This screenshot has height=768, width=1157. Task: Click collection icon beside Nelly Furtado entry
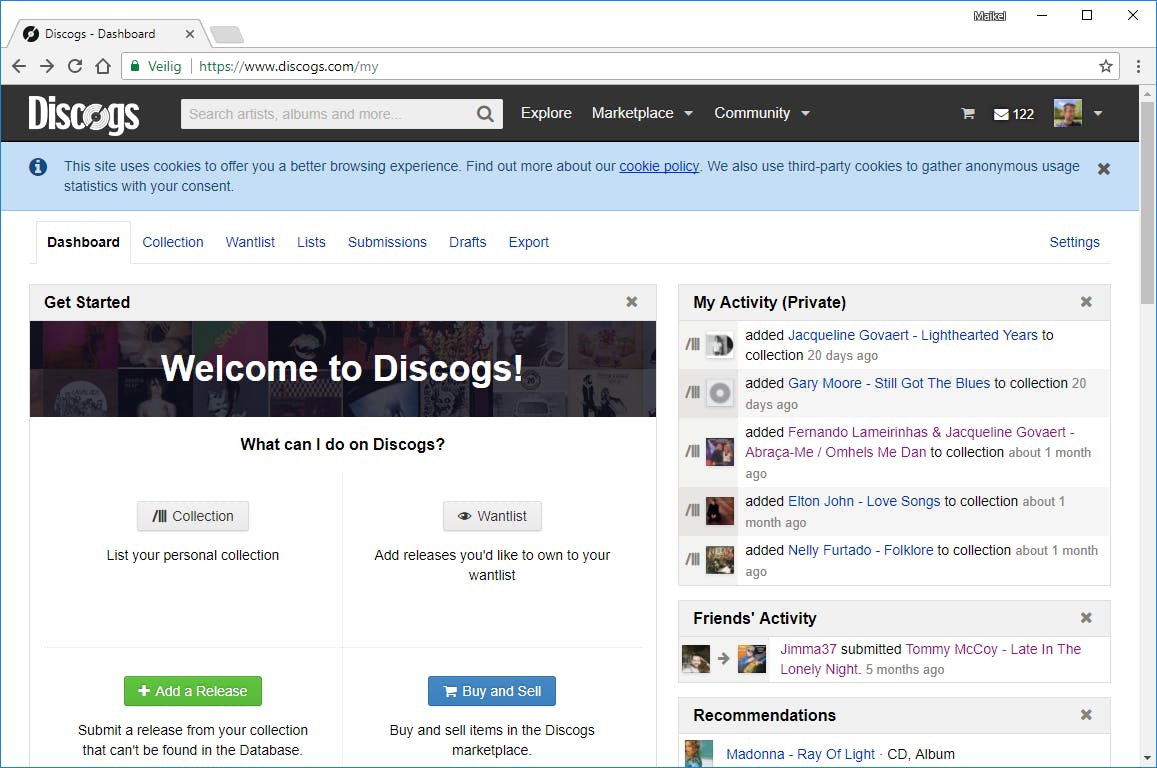[x=692, y=559]
